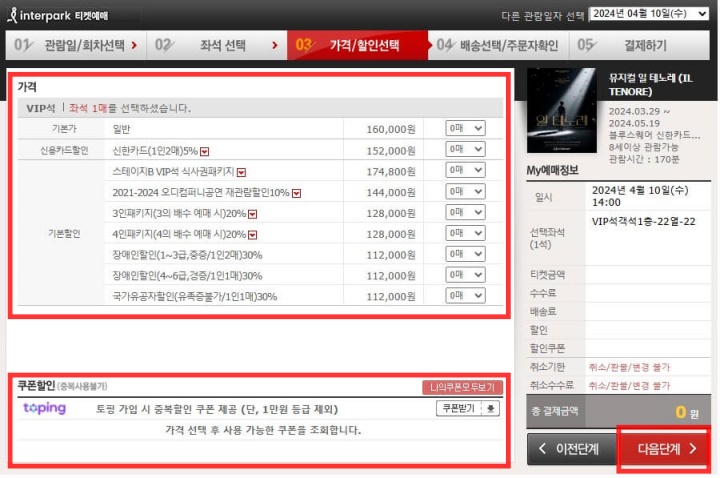
Task: Click 장애인할인(1~3급,중증/1인2매)30% text
Action: (x=187, y=255)
